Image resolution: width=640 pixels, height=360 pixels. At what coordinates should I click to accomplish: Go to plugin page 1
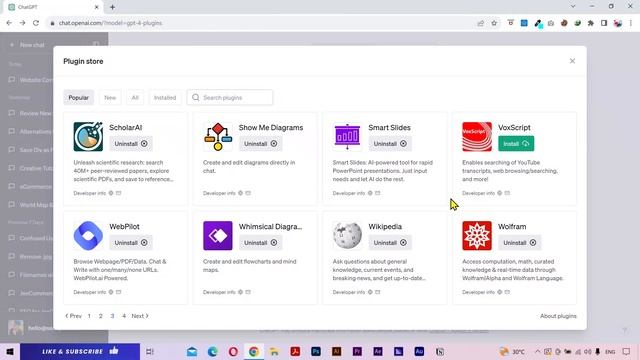point(89,316)
